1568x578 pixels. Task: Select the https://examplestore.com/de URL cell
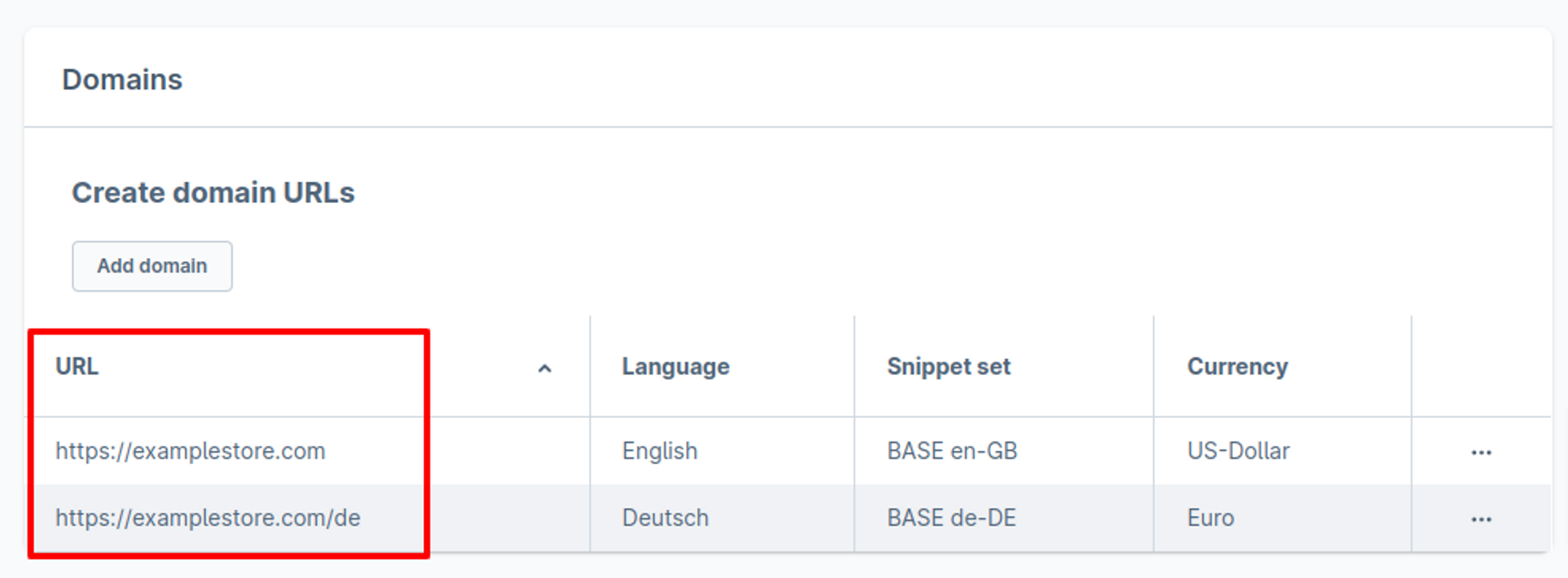[208, 518]
